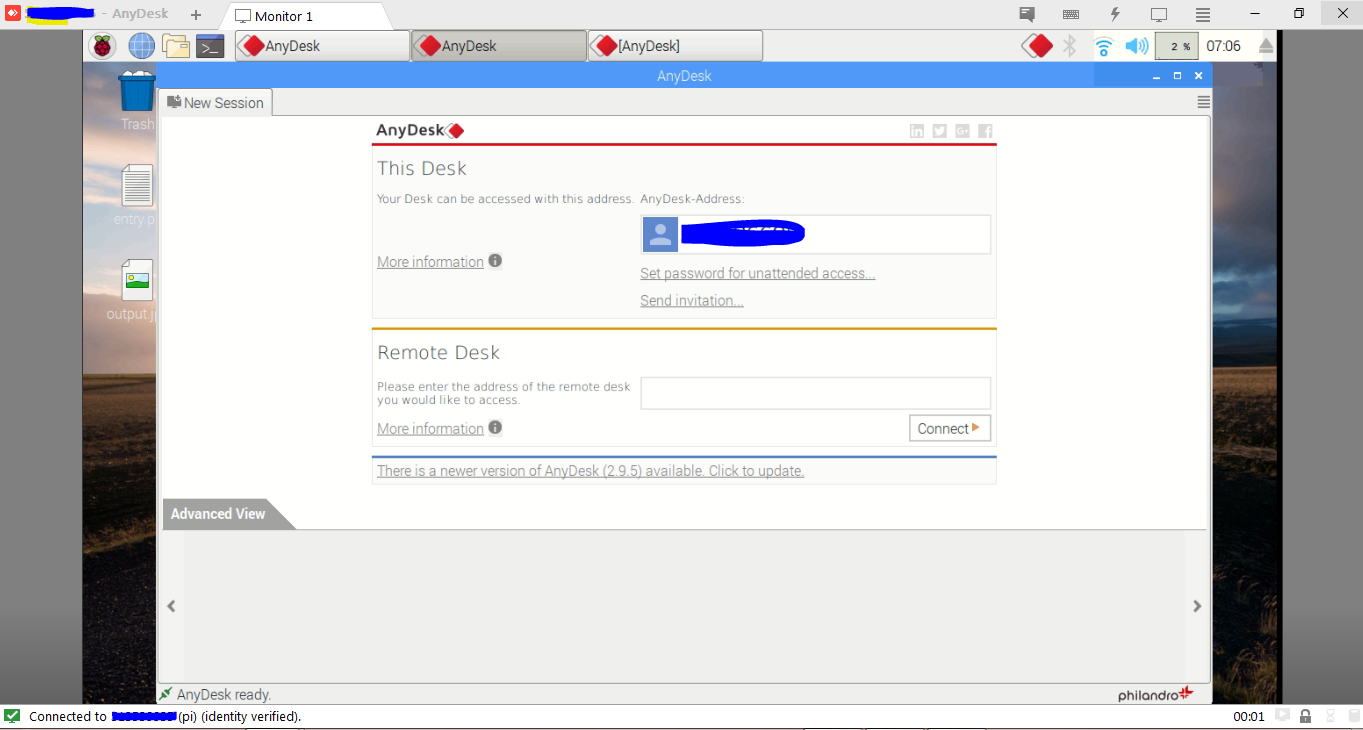
Task: Click the This Desk heading
Action: pyautogui.click(x=422, y=168)
